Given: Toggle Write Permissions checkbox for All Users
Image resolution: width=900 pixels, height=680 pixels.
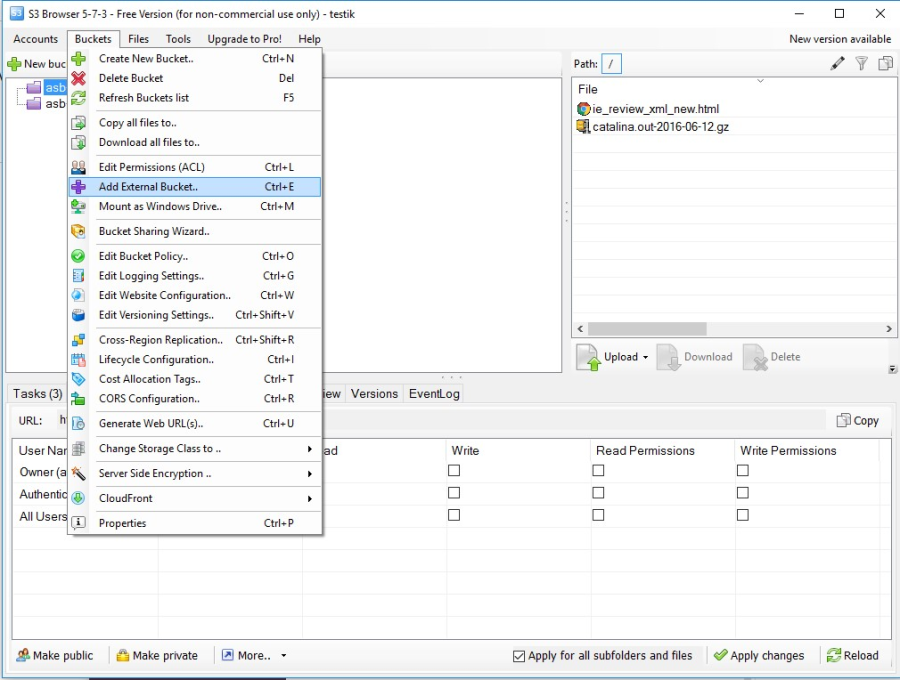Looking at the screenshot, I should click(743, 515).
